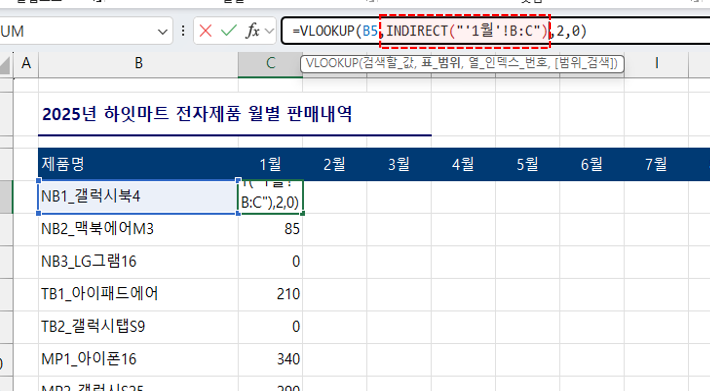The width and height of the screenshot is (710, 391).
Task: Click the 4월 header cell
Action: tap(463, 164)
